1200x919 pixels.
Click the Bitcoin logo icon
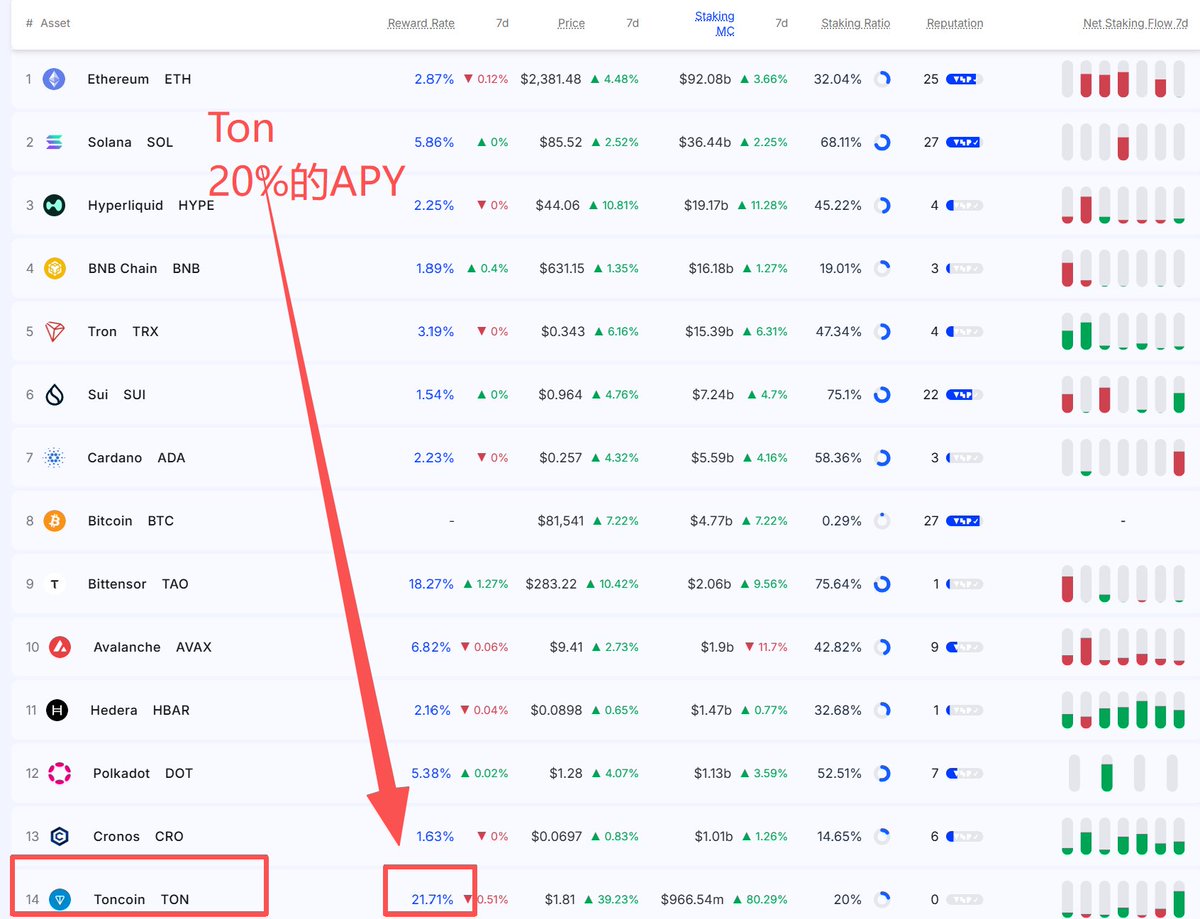pyautogui.click(x=54, y=521)
